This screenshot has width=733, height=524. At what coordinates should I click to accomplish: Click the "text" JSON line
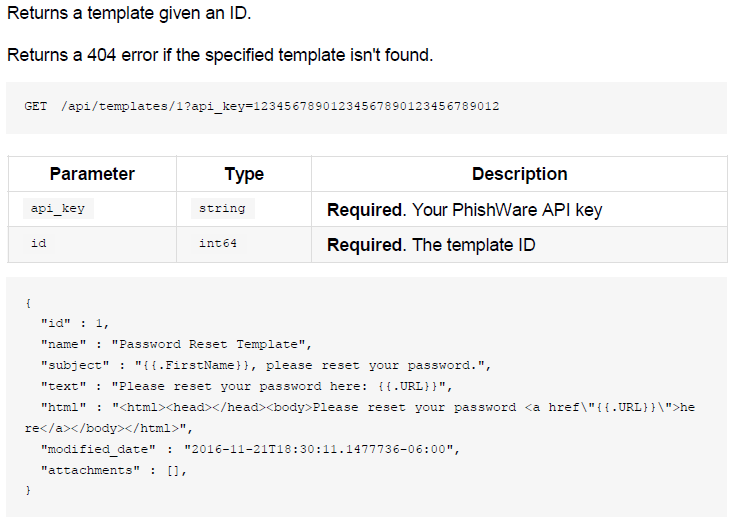(x=247, y=387)
